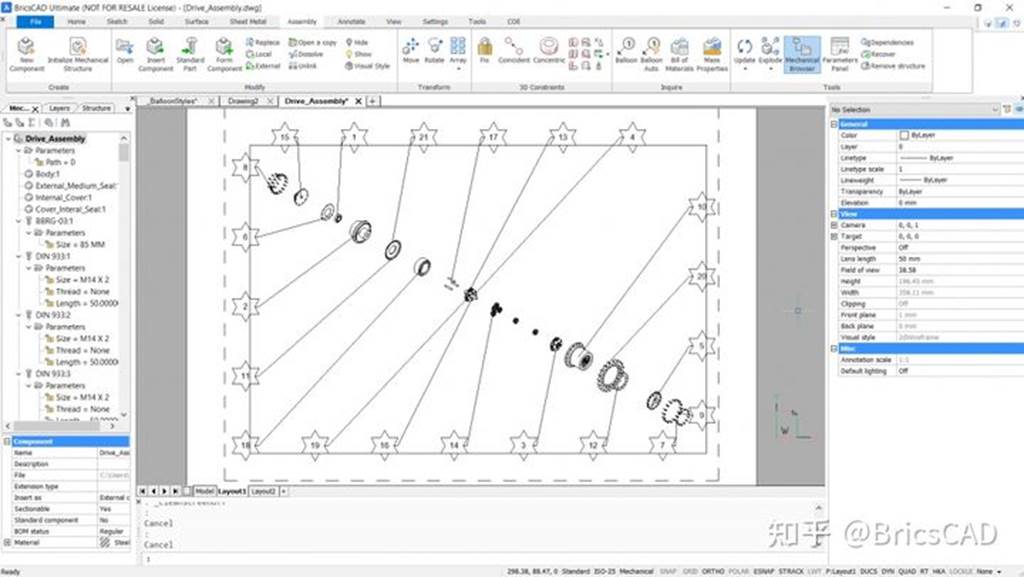Click the New Component tool

pos(27,54)
